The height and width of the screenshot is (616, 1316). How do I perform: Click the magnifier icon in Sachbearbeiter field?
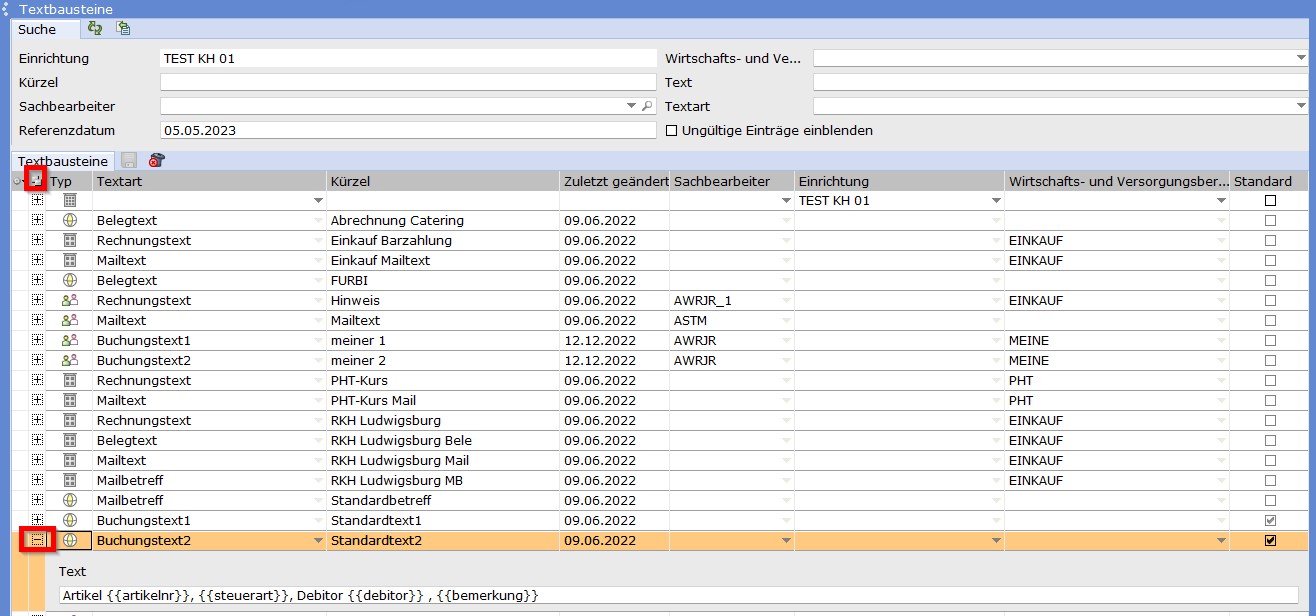647,106
